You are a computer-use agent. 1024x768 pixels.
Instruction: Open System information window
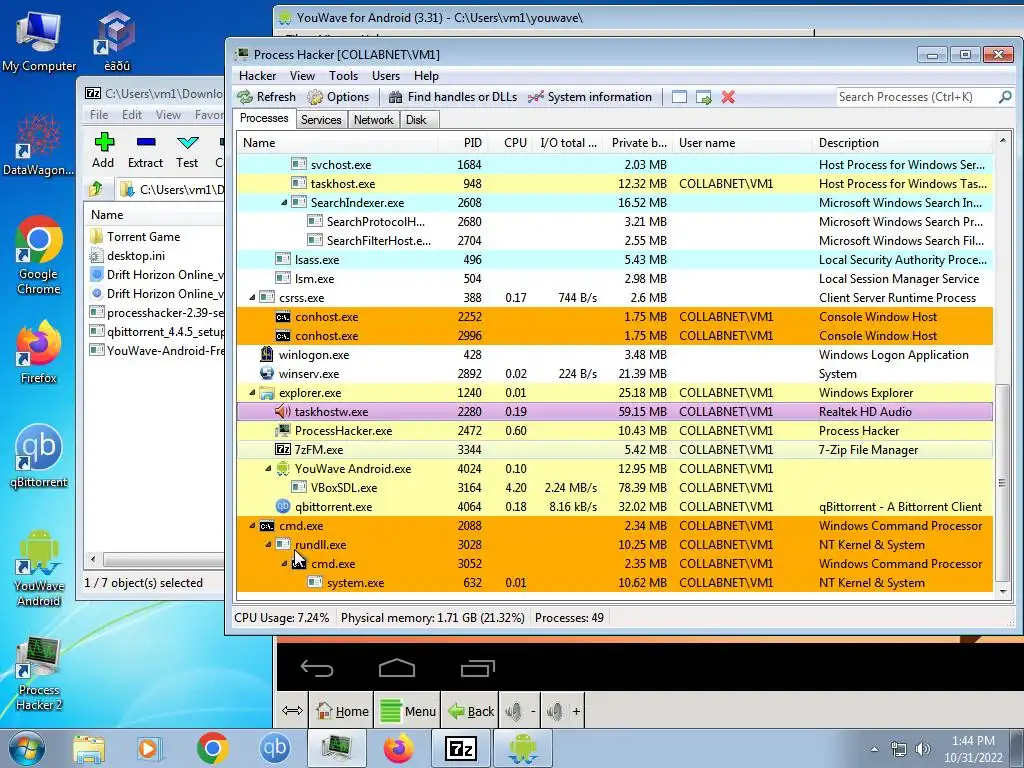(590, 97)
